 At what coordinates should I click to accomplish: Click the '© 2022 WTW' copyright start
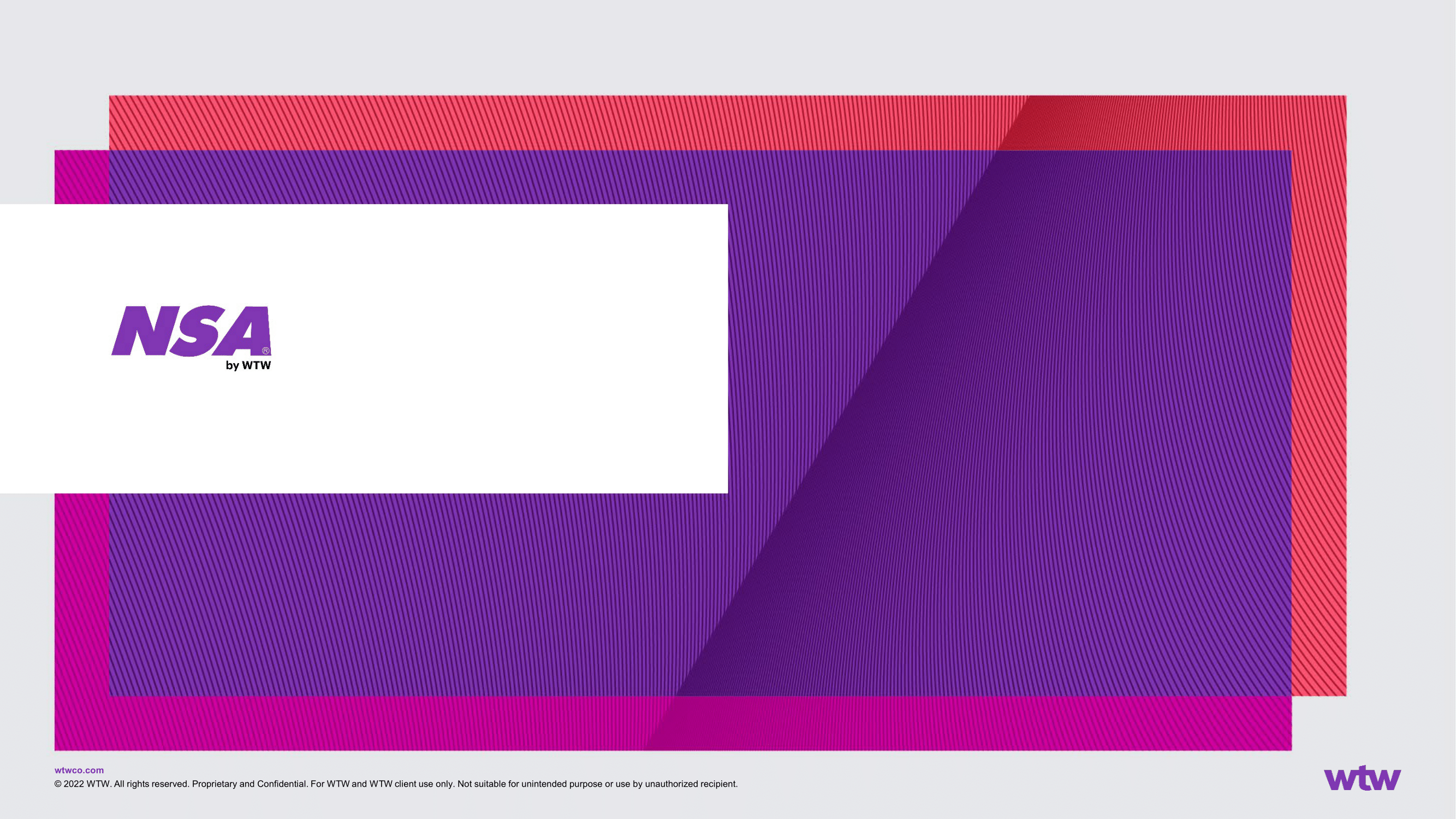point(81,784)
